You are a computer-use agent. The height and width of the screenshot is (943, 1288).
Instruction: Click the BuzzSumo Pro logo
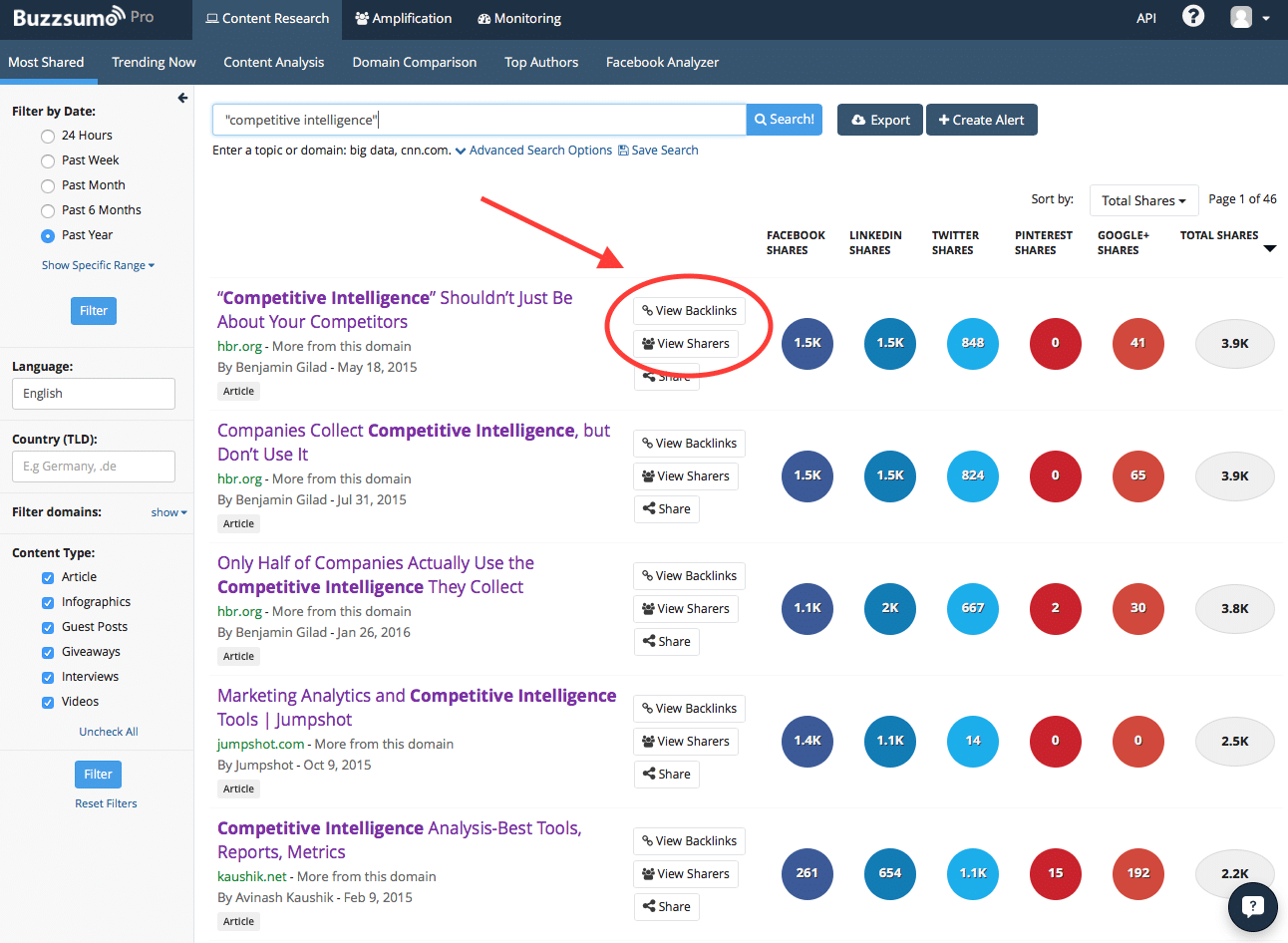tap(83, 17)
